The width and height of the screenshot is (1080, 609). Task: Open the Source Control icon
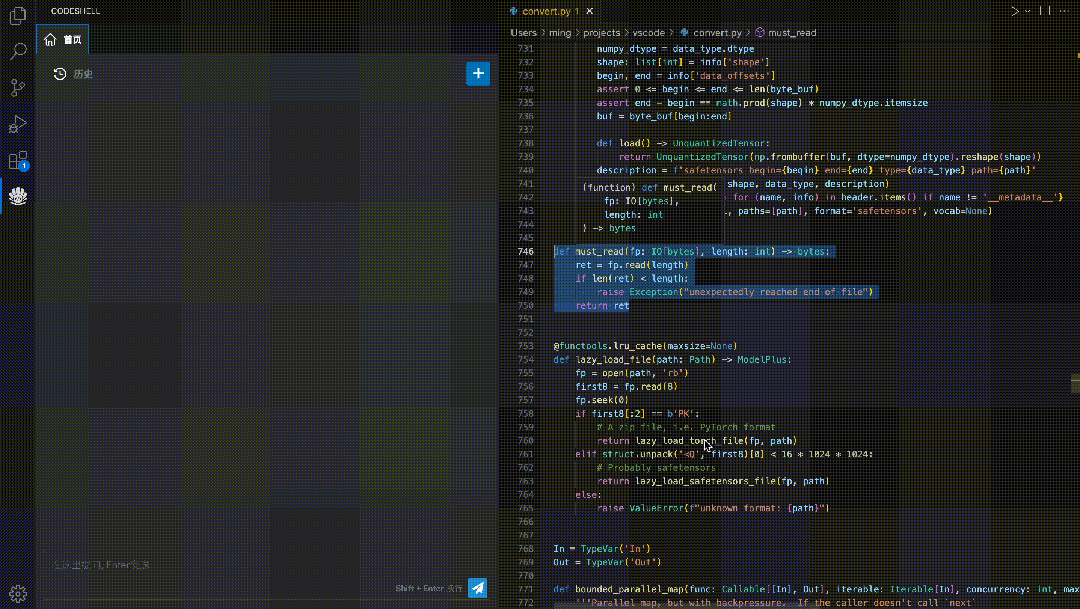18,87
